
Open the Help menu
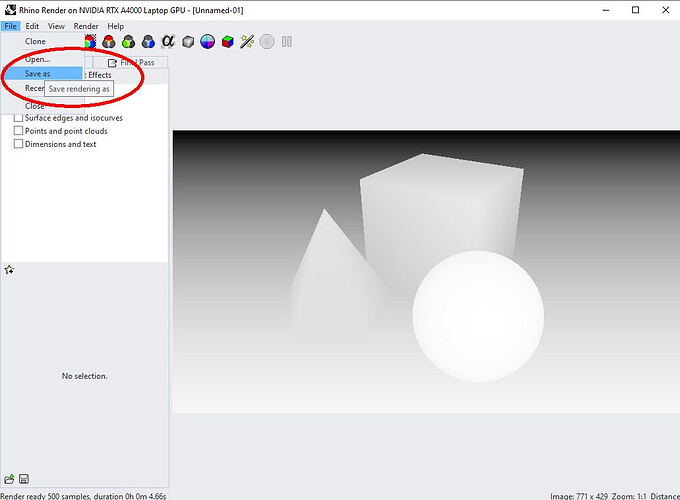116,26
